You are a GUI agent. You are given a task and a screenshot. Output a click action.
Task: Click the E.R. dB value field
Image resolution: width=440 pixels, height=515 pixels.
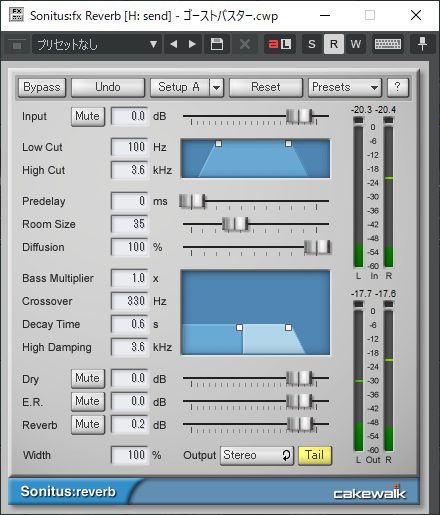129,401
